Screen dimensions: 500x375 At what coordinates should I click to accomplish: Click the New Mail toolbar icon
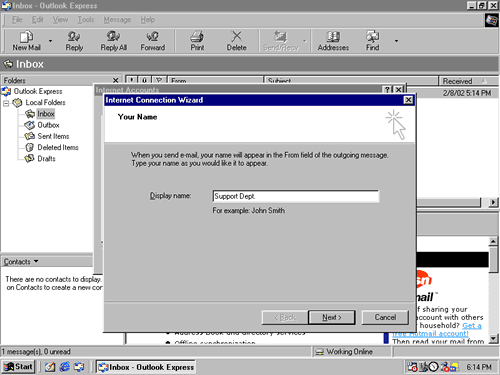pos(26,41)
